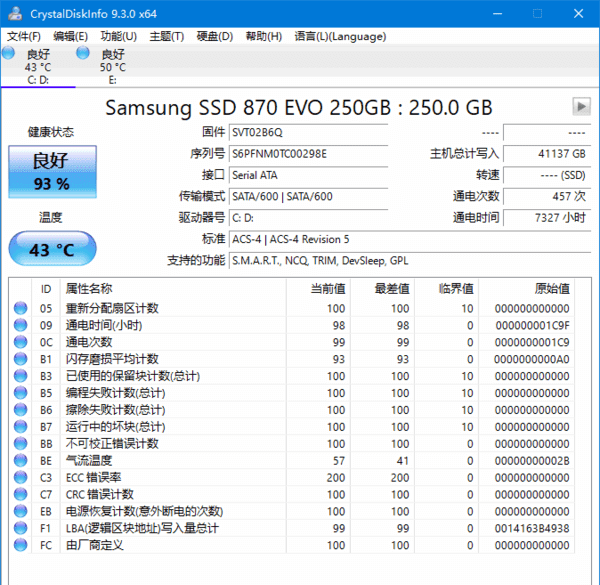Open the 主题(T) menu
600x585 pixels.
point(167,36)
